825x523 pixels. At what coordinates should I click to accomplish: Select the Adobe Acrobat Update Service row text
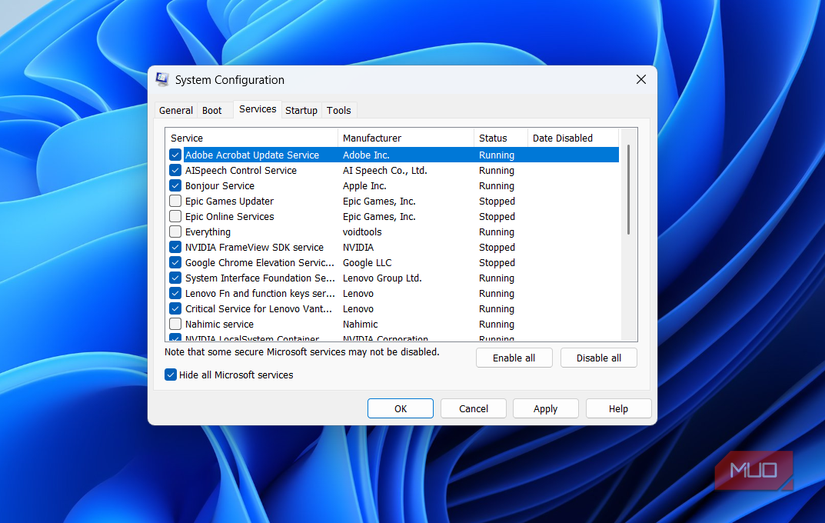point(252,155)
